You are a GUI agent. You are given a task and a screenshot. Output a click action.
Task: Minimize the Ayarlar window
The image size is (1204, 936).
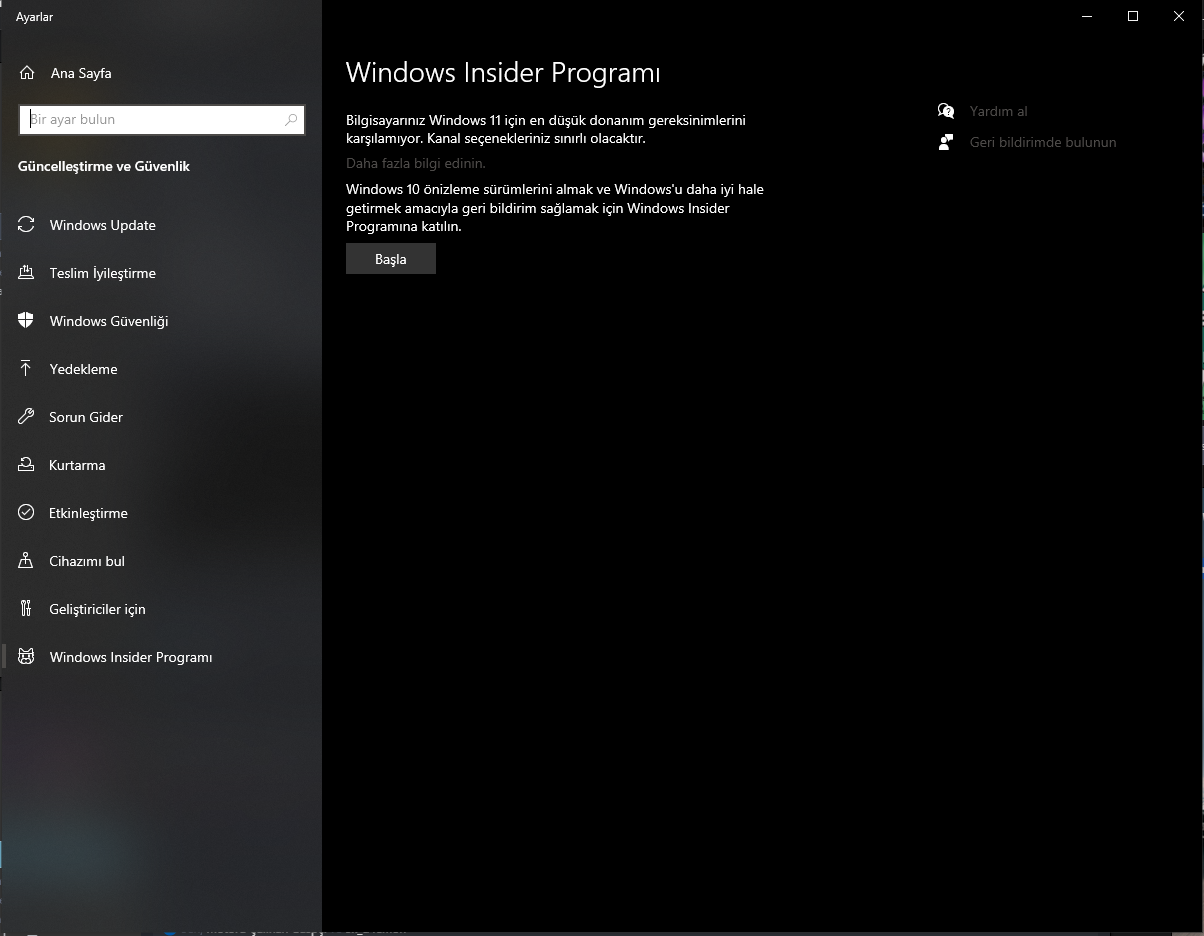pos(1087,16)
